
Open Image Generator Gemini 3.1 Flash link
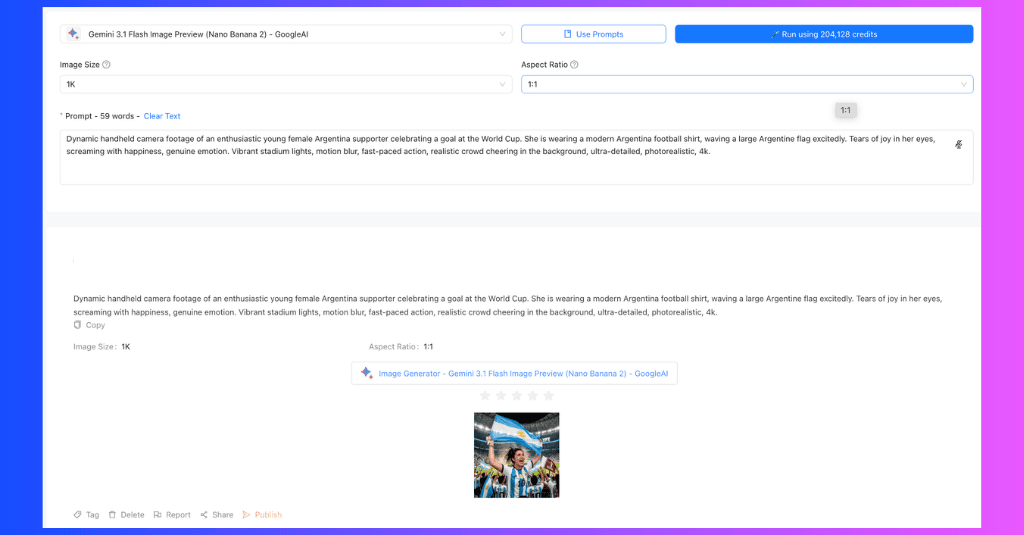pos(514,373)
